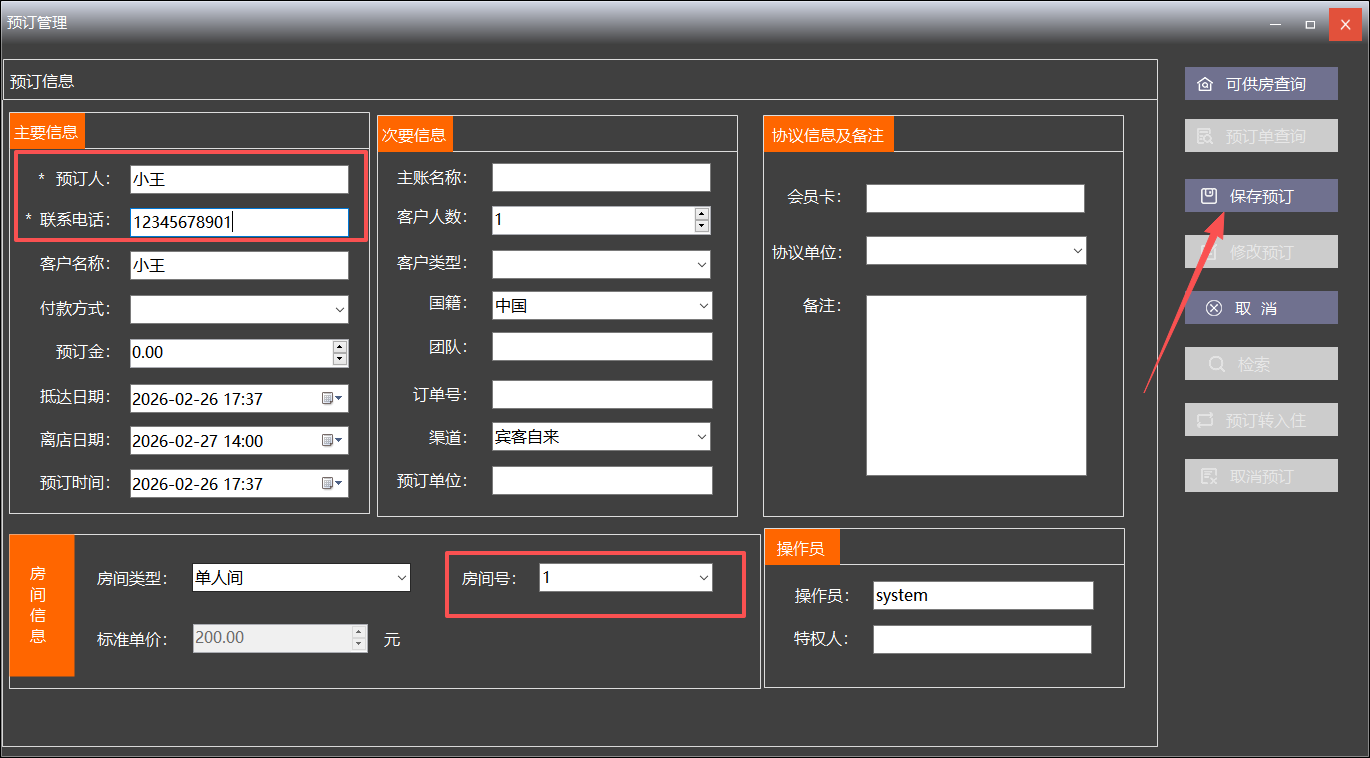Screen dimensions: 1370x758
Task: Expand the 渠道 dropdown list
Action: (x=702, y=437)
